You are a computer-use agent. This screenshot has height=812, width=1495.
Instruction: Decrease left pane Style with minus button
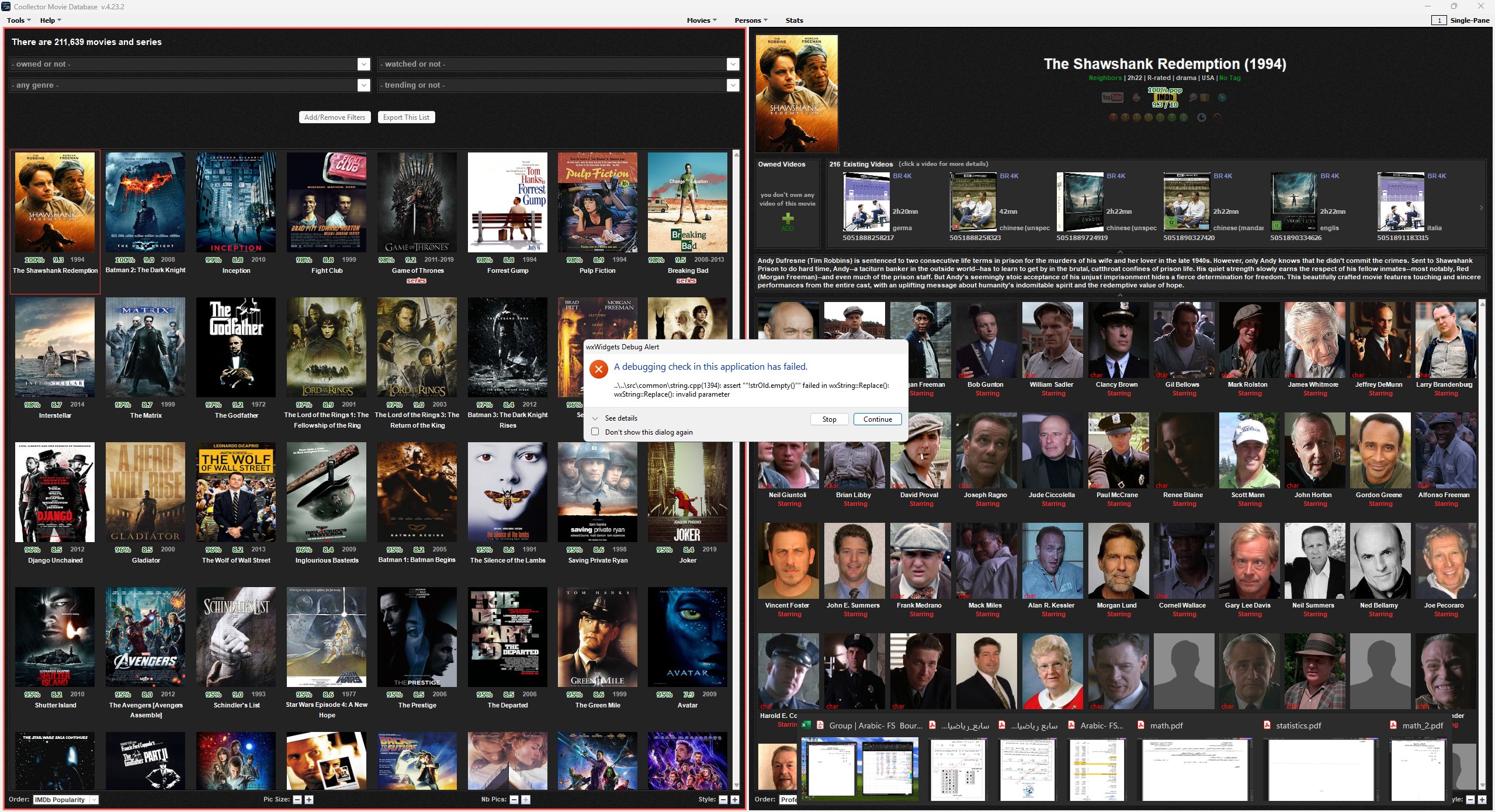[723, 800]
